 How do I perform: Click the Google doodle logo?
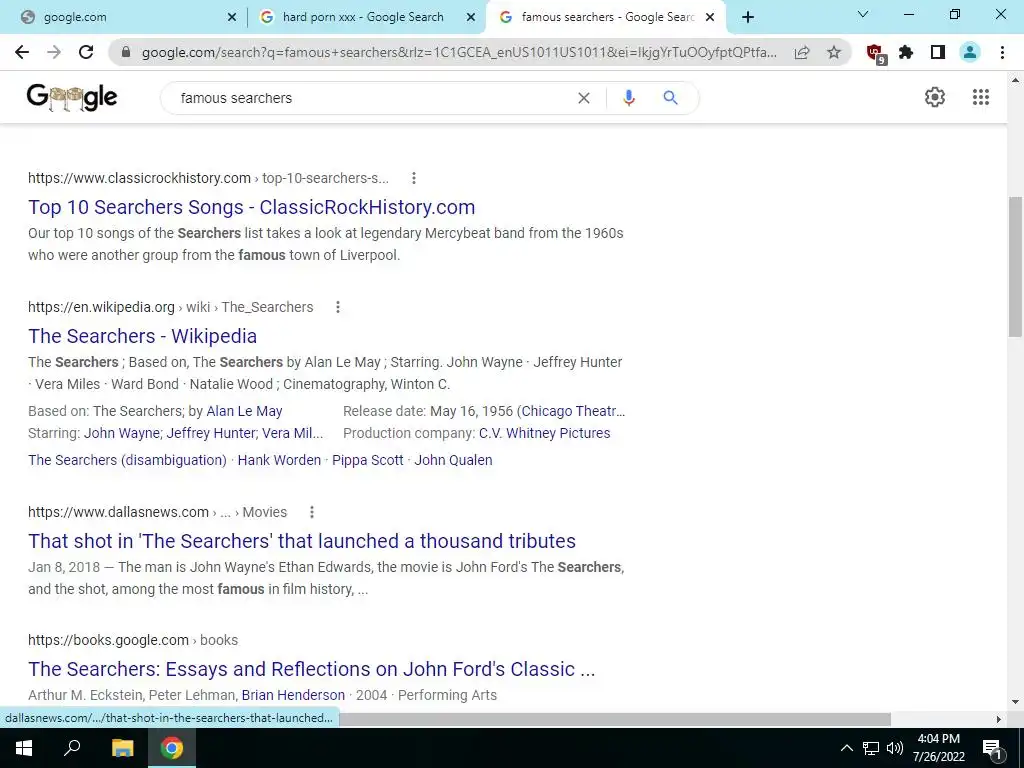(72, 97)
